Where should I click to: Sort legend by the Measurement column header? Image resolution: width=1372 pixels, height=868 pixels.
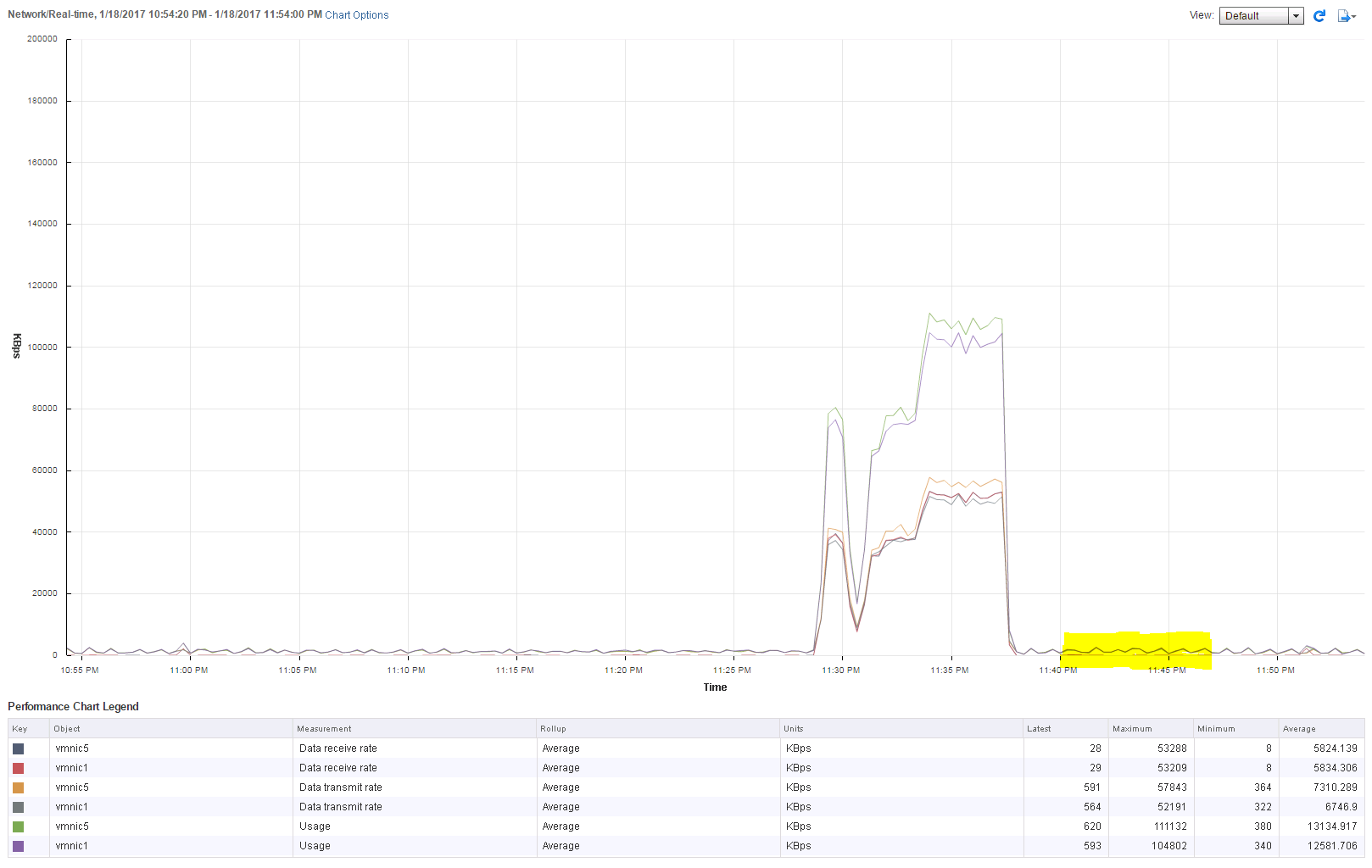(415, 729)
